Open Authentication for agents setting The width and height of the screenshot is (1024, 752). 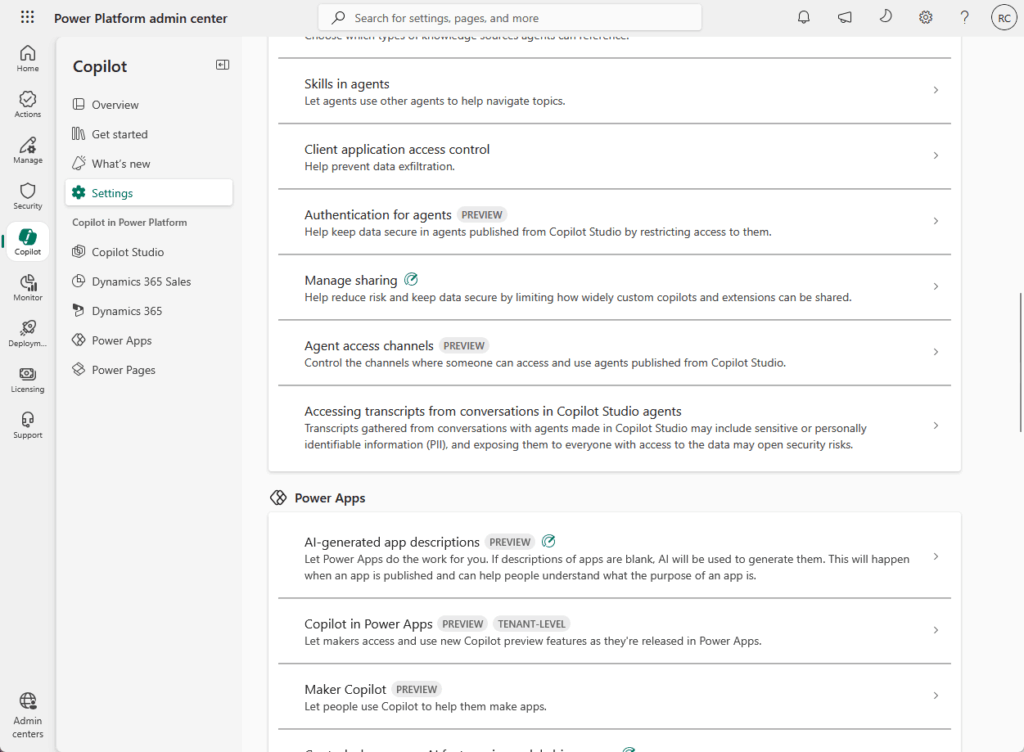click(x=615, y=222)
